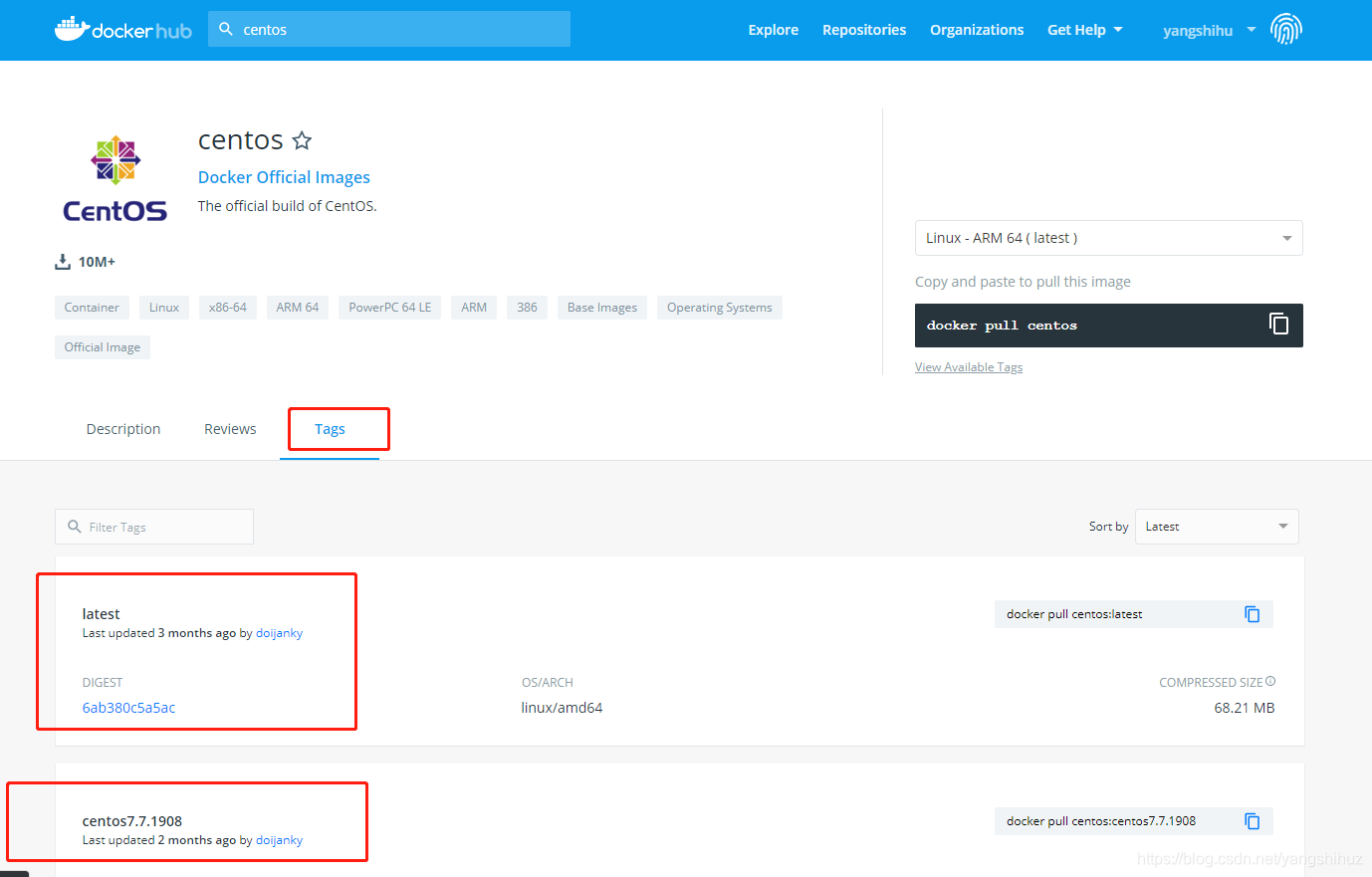Click the Linux category tag
The height and width of the screenshot is (877, 1372).
(164, 308)
